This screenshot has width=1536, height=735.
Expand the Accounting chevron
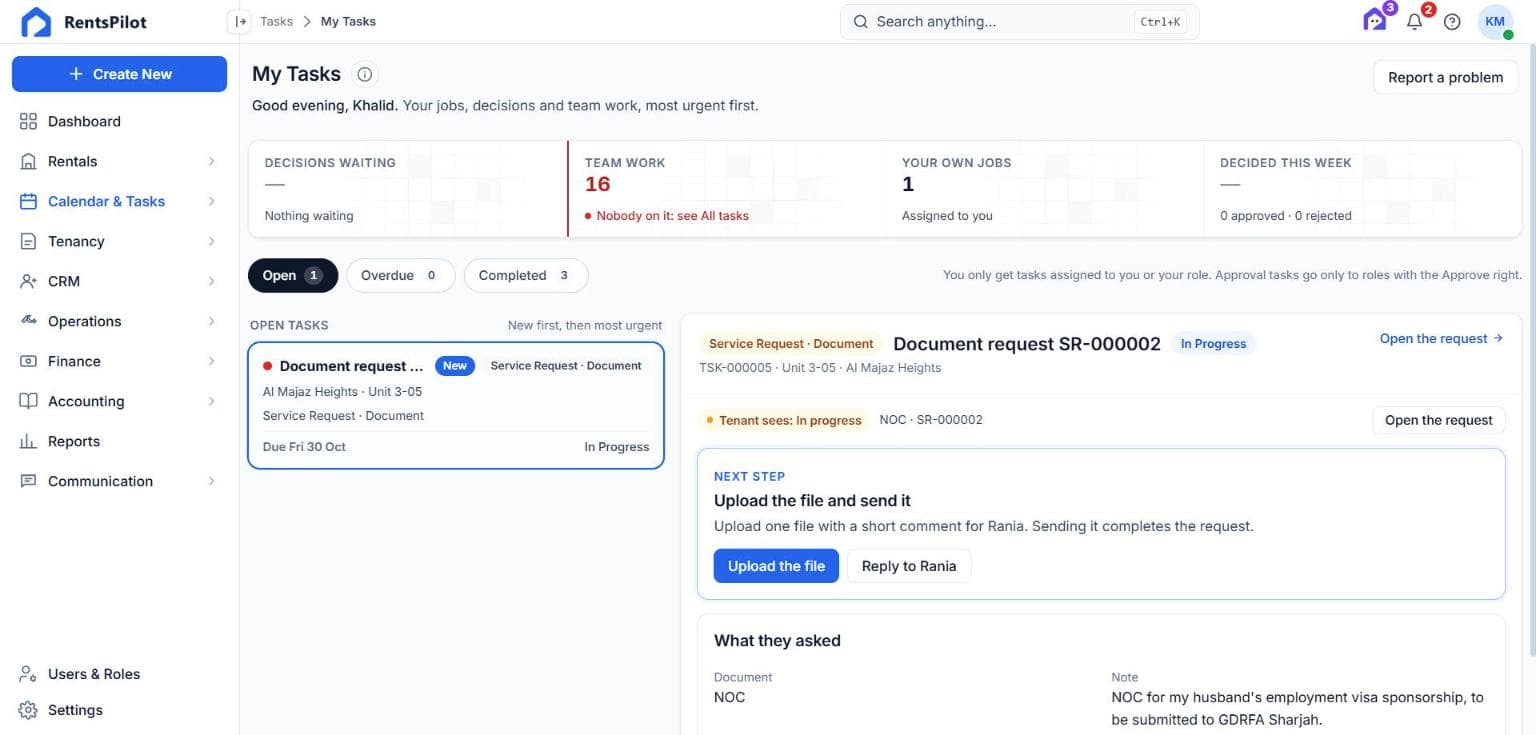211,401
